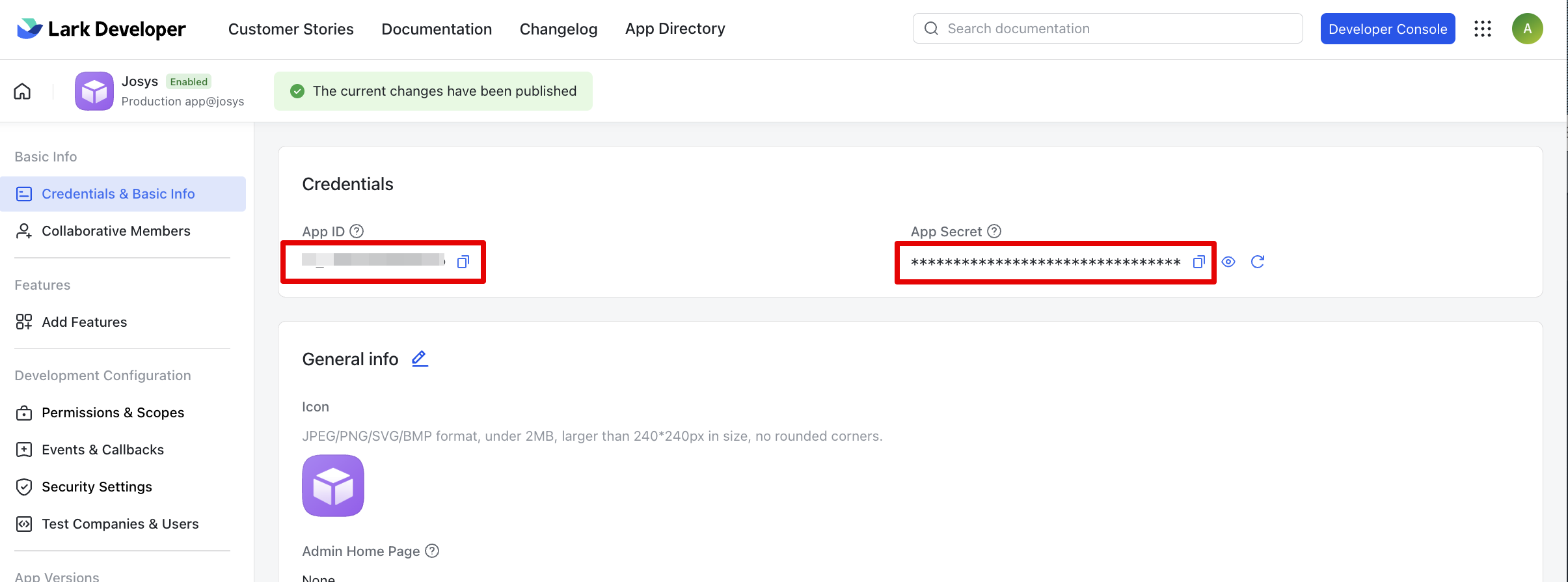This screenshot has width=1568, height=582.
Task: Open Credentials & Basic Info page
Action: (x=123, y=194)
